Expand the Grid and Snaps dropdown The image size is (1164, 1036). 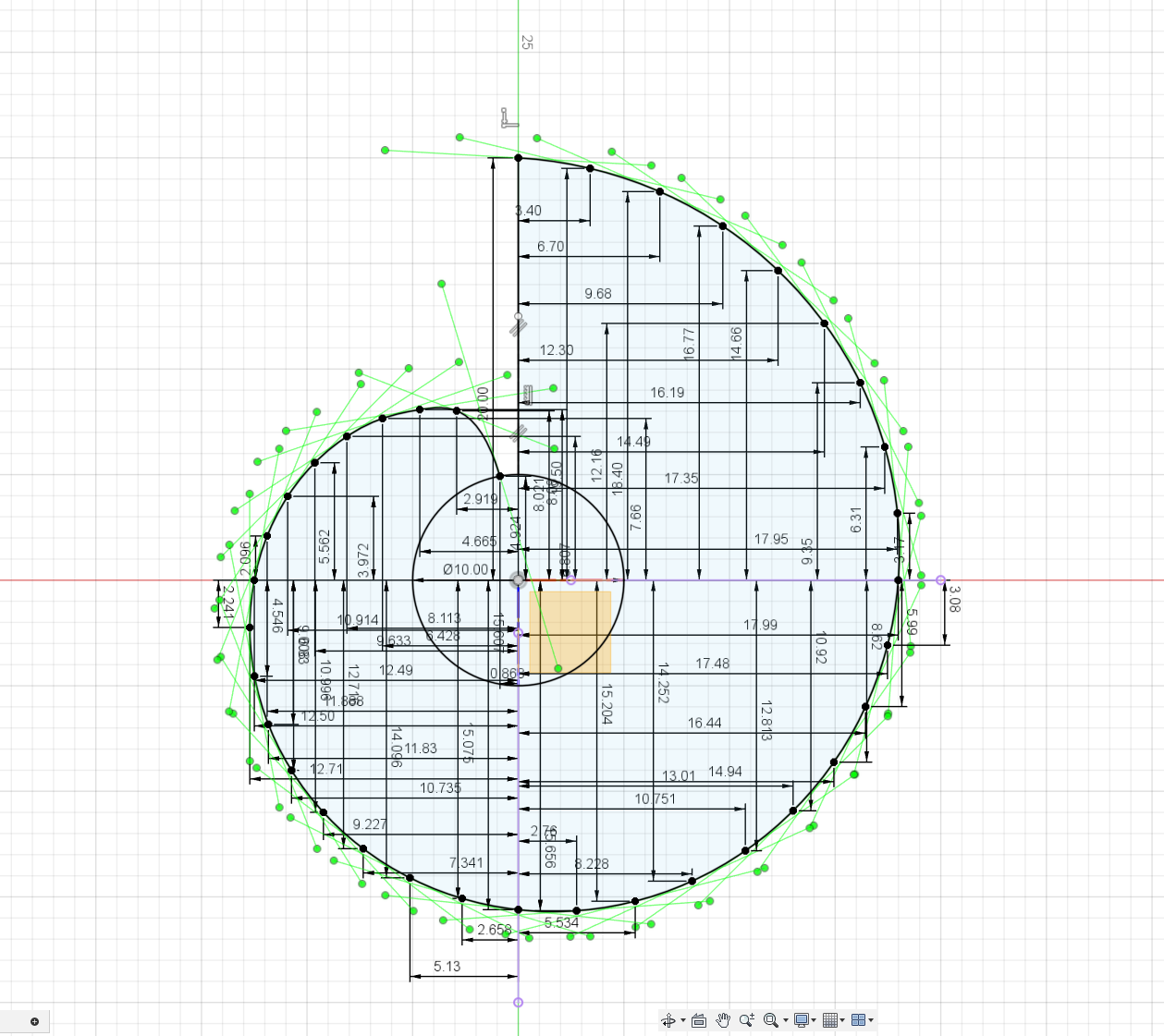point(841,1020)
